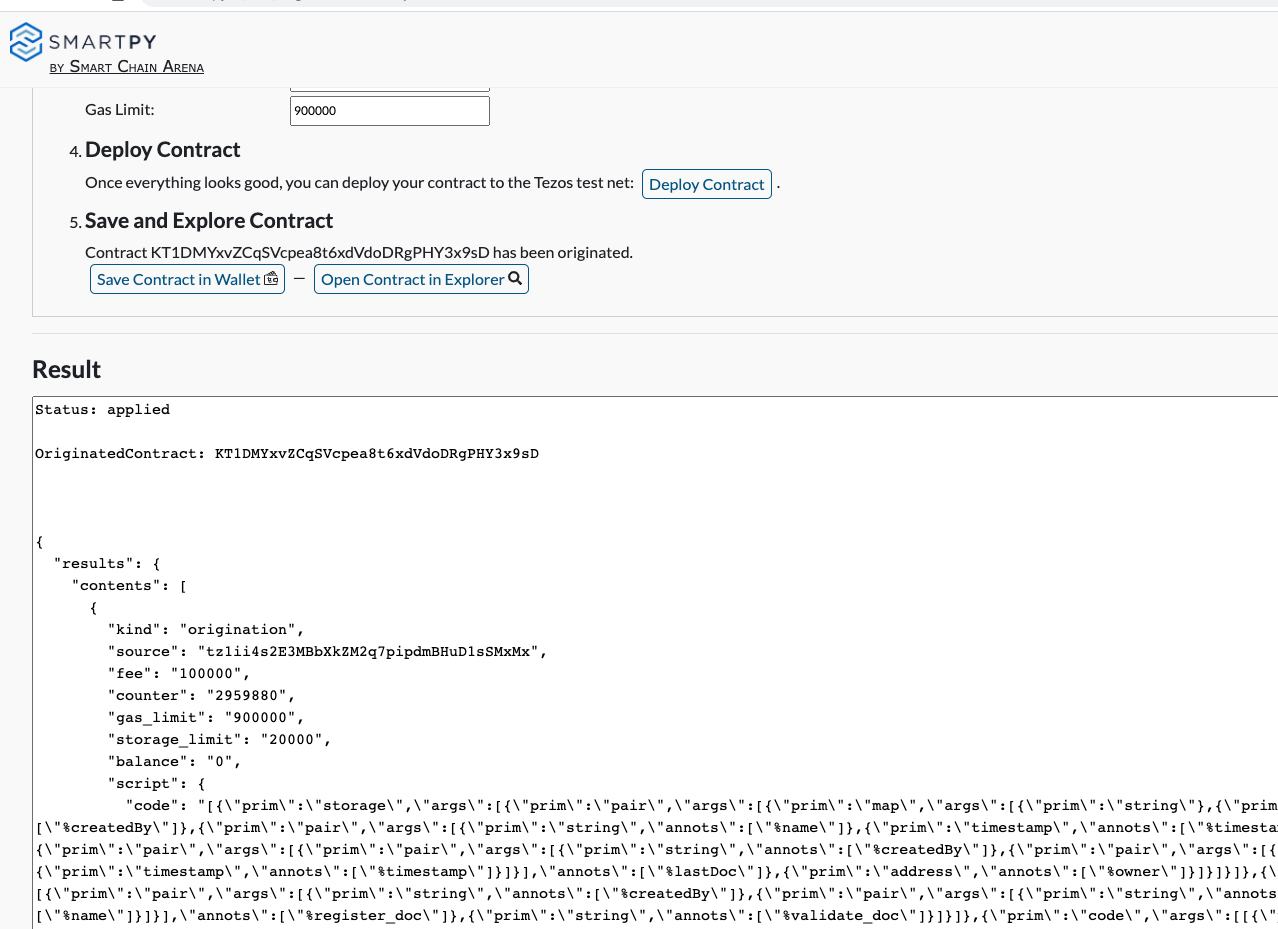This screenshot has height=929, width=1278.
Task: Click the originated contract address sentence
Action: point(359,252)
